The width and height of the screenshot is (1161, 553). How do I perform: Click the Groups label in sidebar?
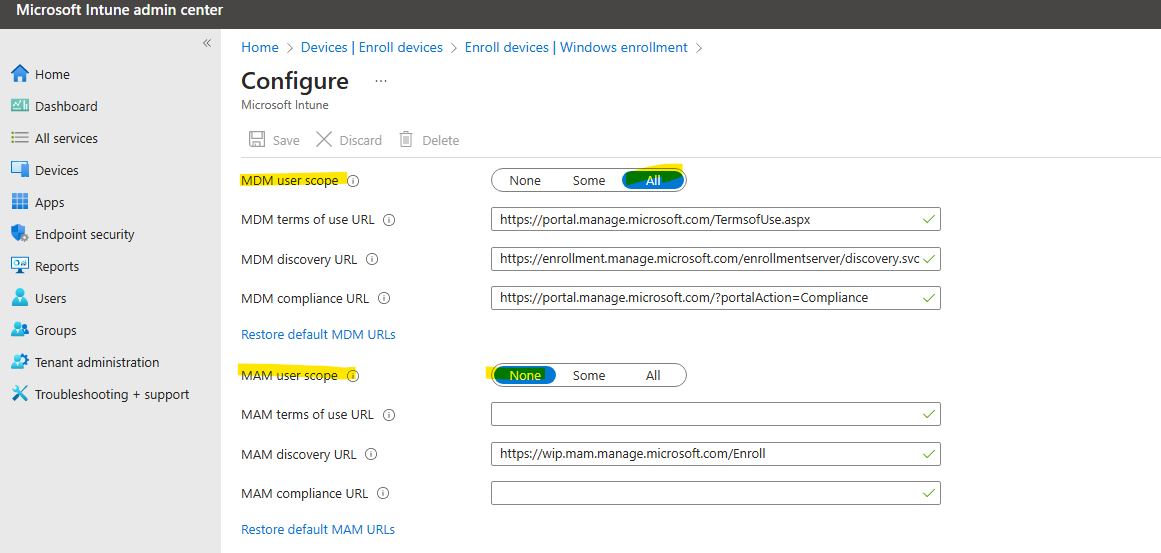(56, 330)
